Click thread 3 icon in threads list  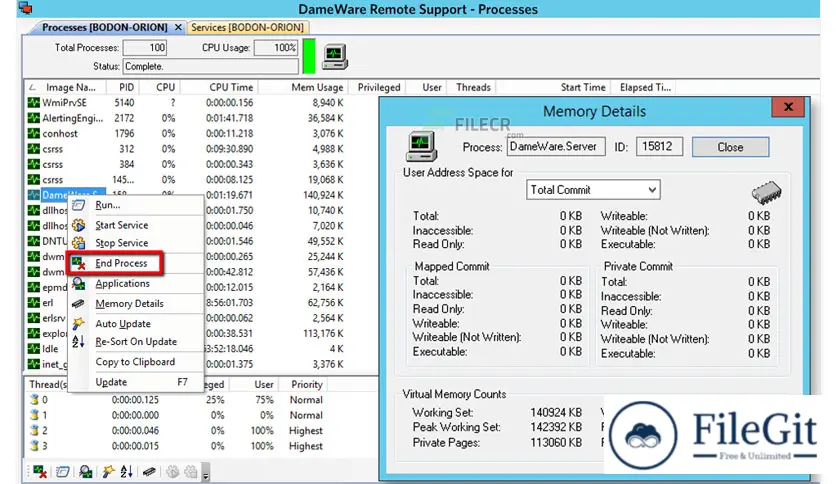[x=35, y=446]
